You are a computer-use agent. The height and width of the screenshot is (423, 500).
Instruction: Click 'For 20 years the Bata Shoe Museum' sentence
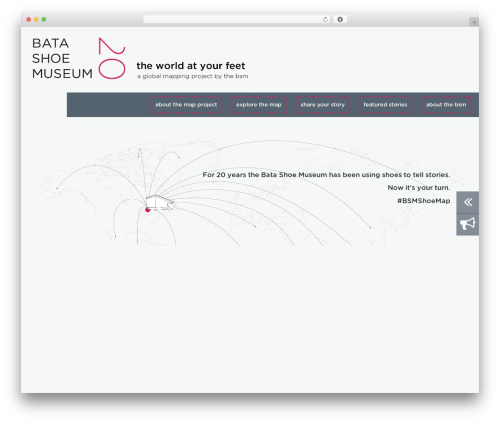coord(326,175)
